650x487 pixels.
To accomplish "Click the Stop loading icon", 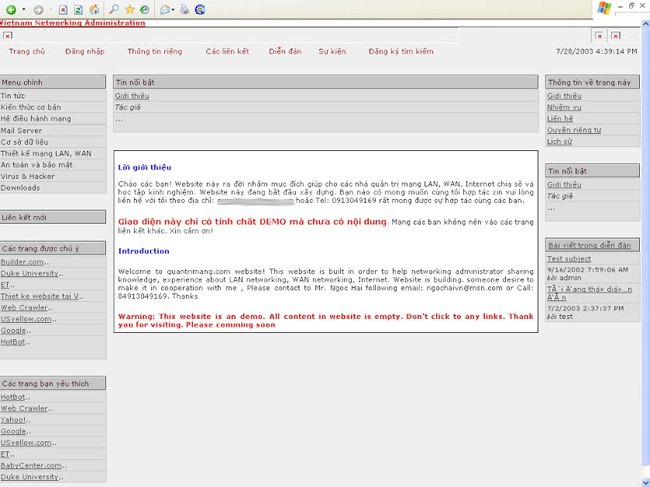I will 64,9.
